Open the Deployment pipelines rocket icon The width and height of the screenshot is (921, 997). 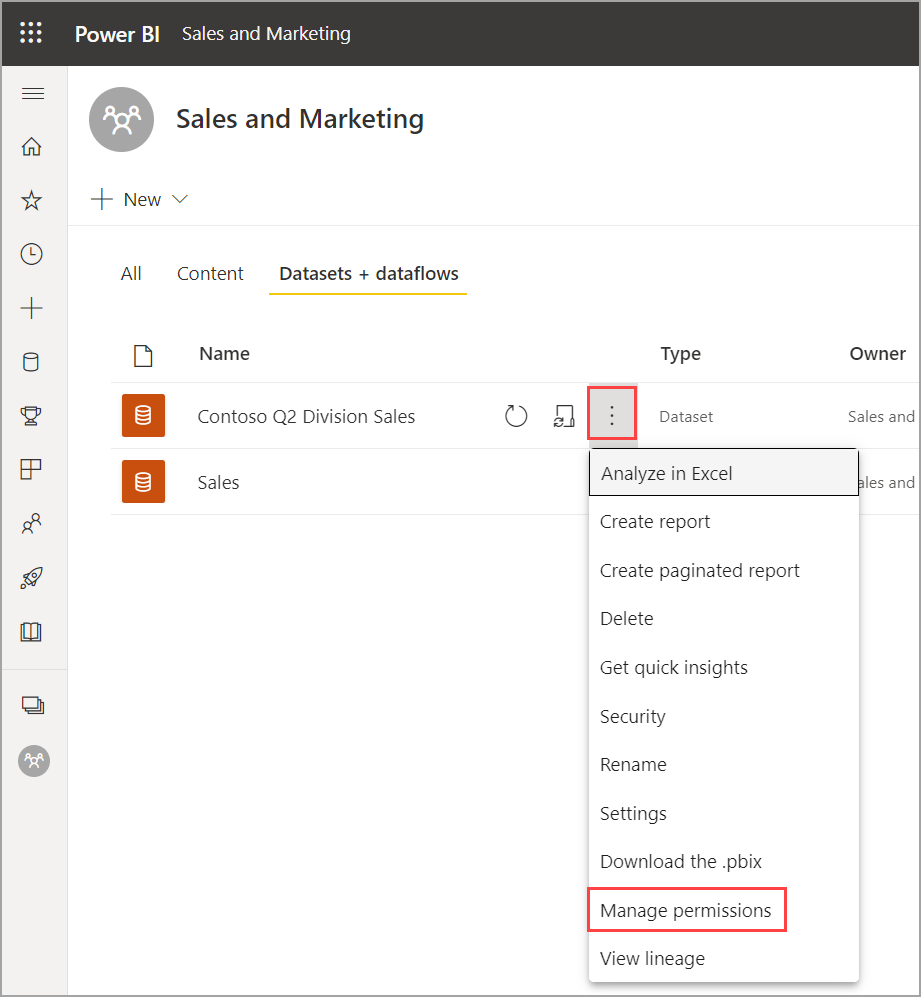(x=32, y=578)
